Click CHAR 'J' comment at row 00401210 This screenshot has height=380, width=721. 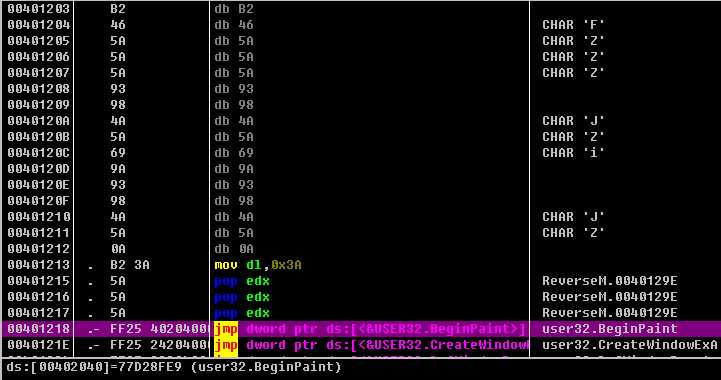tap(573, 217)
